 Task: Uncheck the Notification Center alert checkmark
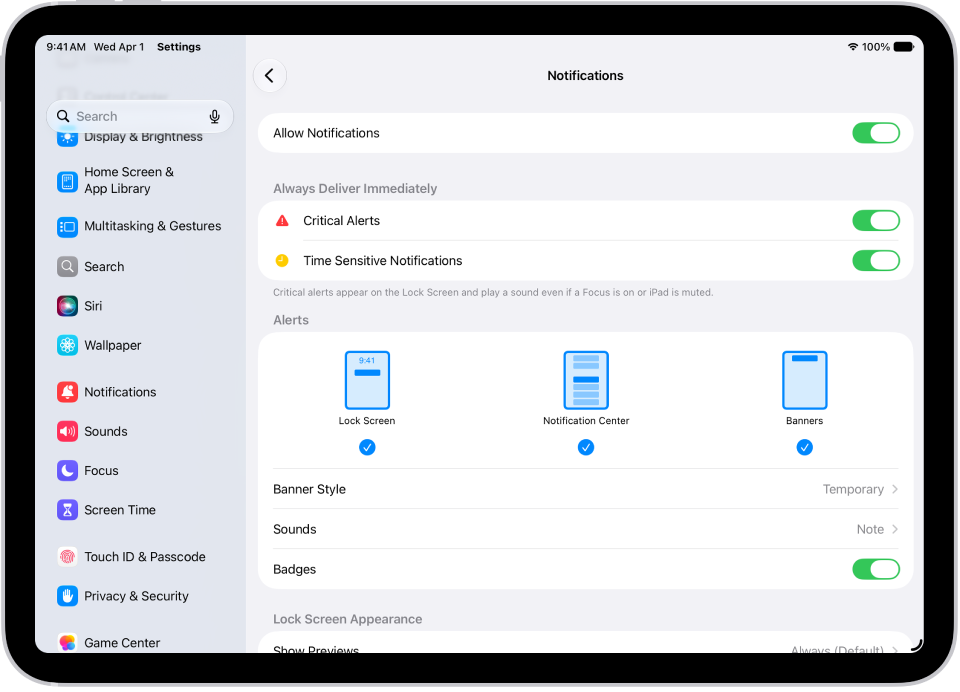(586, 448)
